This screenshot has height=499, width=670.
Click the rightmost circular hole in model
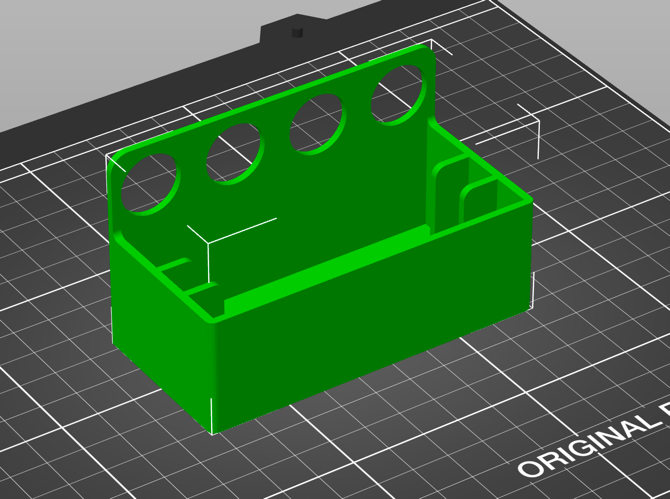[399, 94]
